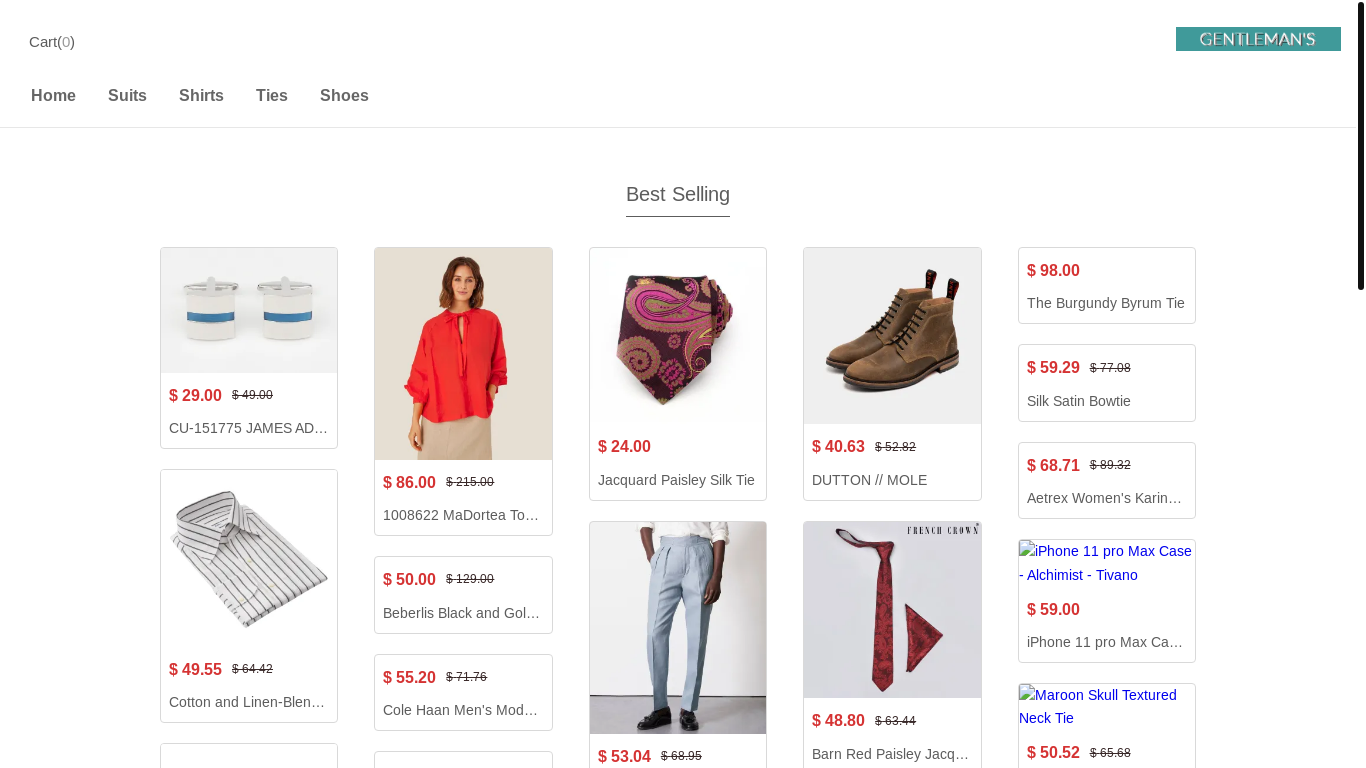Open Beberlis Black and Gol… product
The width and height of the screenshot is (1366, 768).
pyautogui.click(x=463, y=613)
